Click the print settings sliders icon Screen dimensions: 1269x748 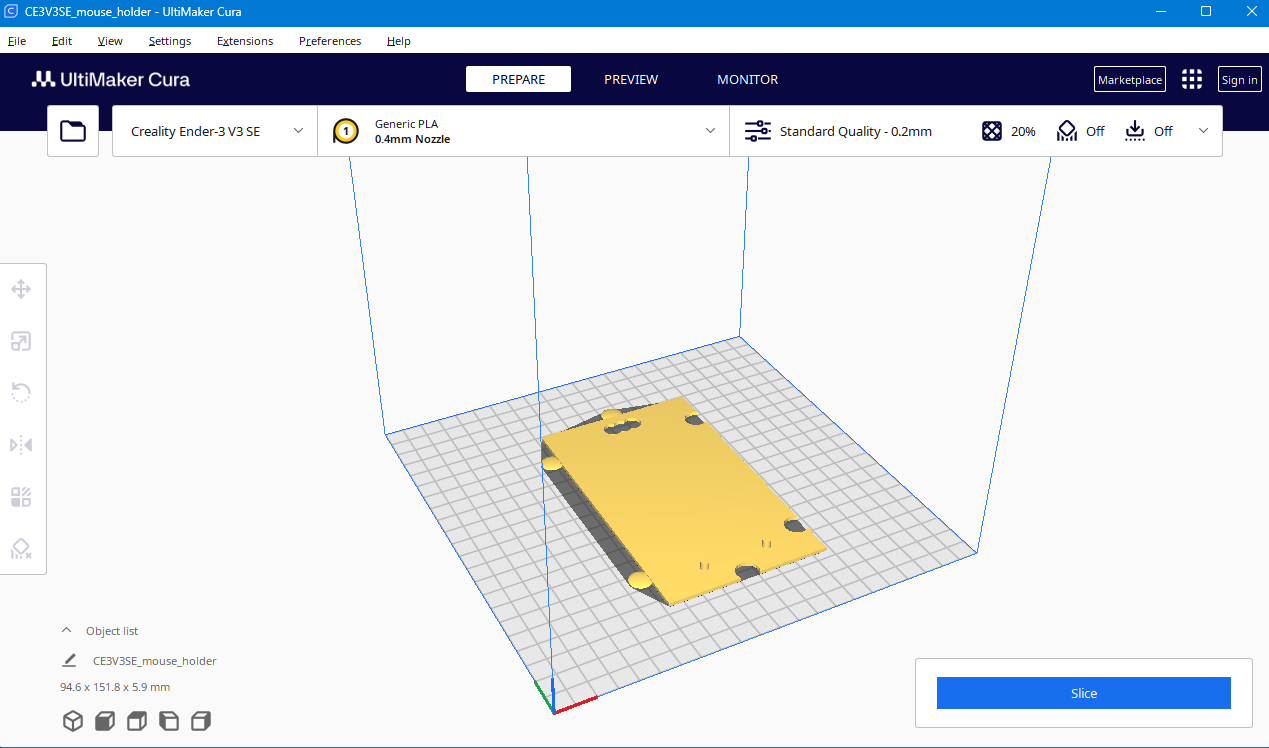[x=759, y=131]
